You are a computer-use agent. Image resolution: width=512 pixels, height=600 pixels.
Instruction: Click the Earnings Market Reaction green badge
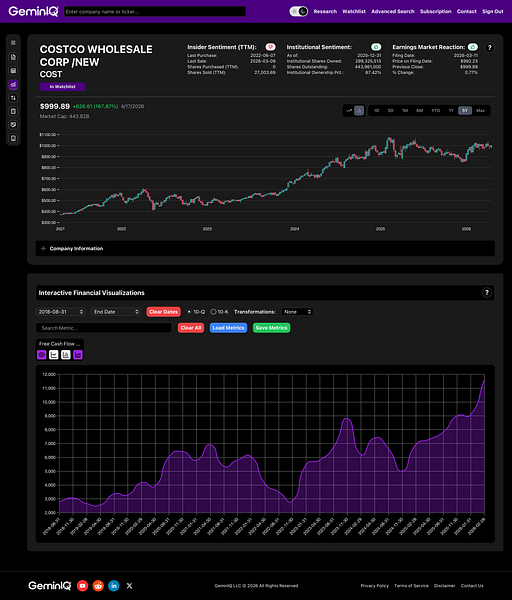tap(473, 47)
